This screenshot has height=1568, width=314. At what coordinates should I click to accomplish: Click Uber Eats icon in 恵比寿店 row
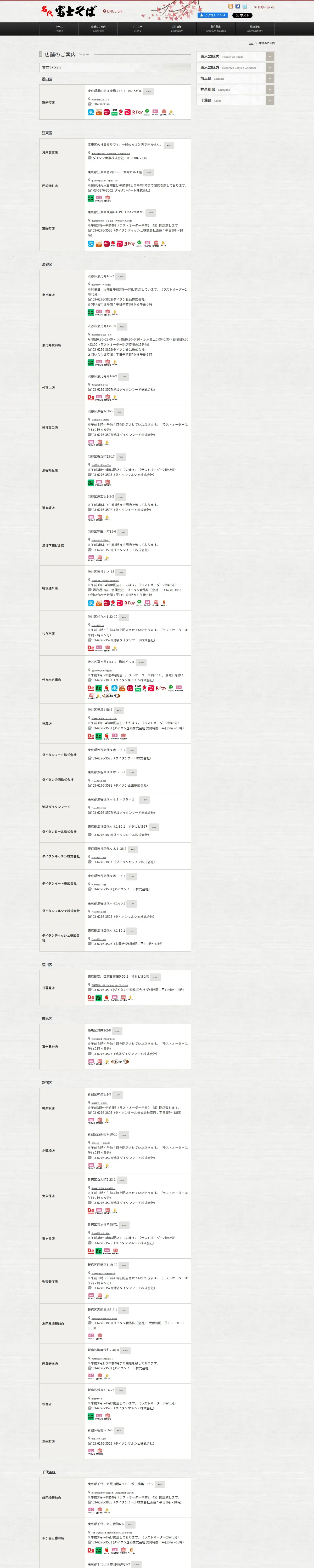point(91,312)
